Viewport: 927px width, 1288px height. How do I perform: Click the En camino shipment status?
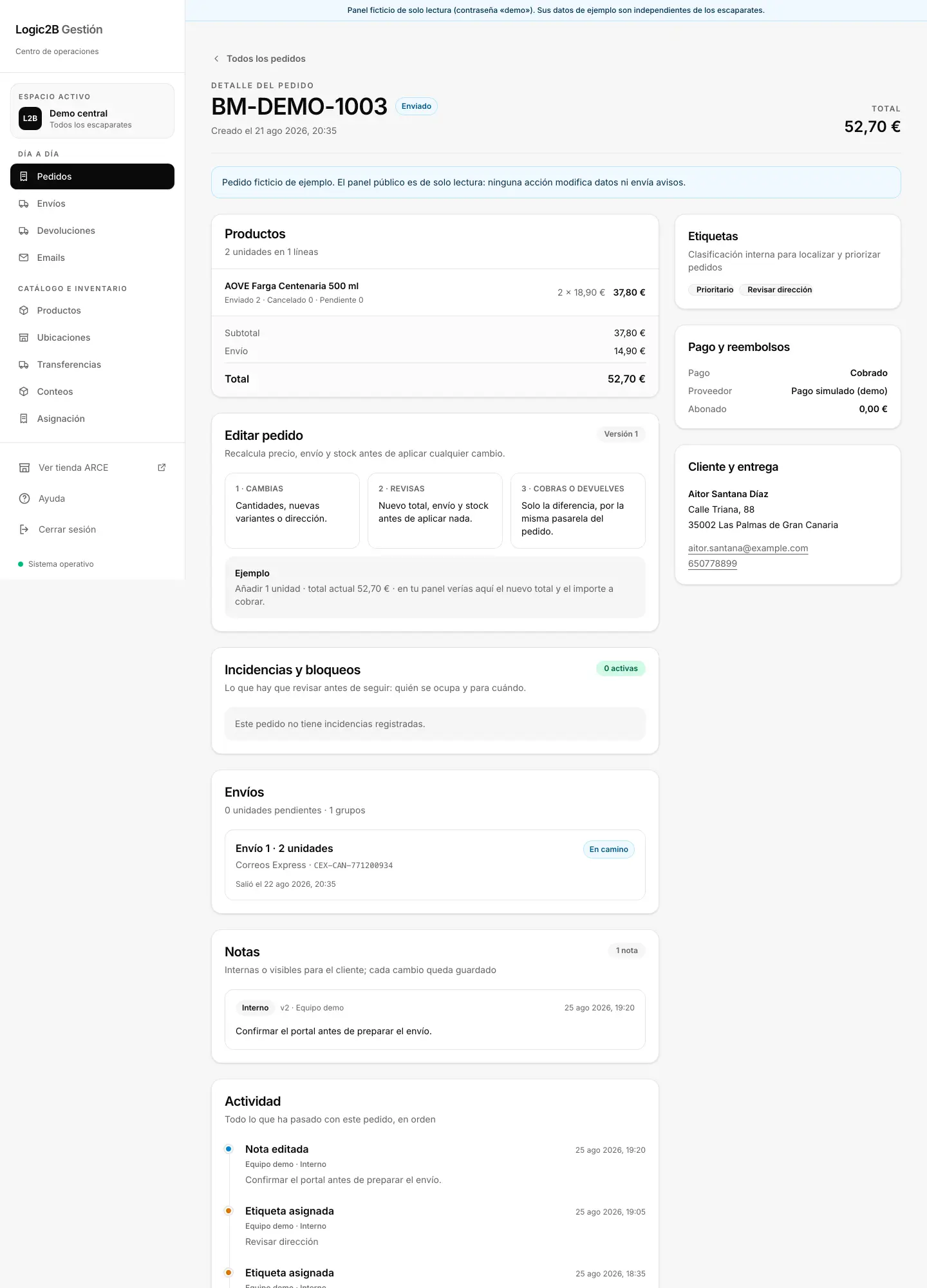click(x=608, y=849)
